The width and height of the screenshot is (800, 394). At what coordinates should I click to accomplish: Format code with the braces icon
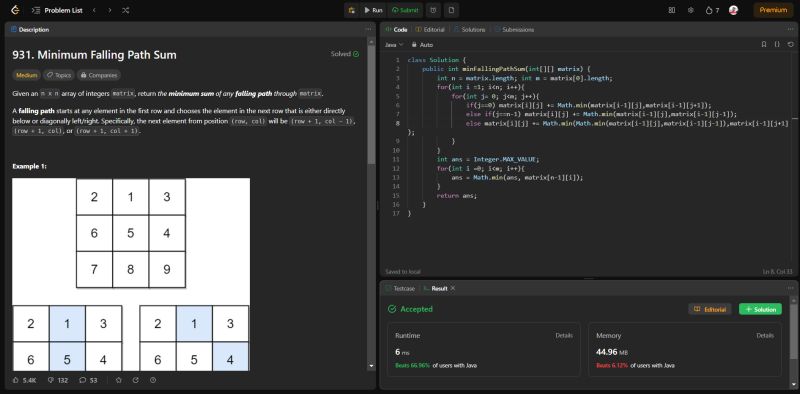click(x=777, y=44)
